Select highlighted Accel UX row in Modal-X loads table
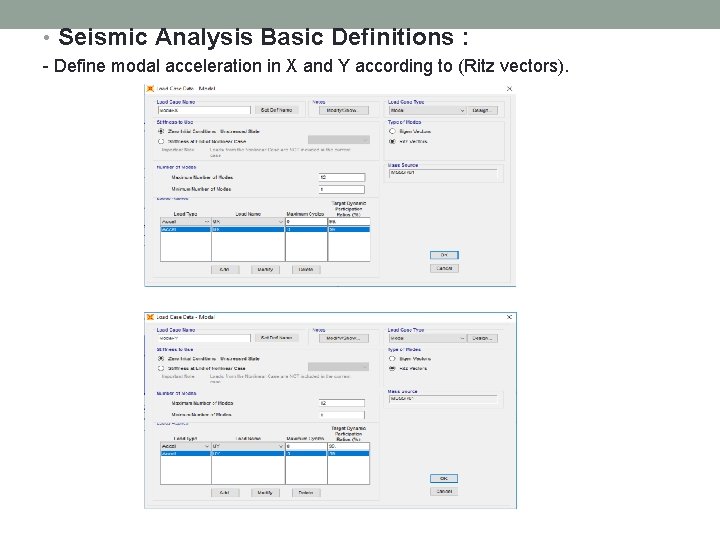 pos(265,229)
